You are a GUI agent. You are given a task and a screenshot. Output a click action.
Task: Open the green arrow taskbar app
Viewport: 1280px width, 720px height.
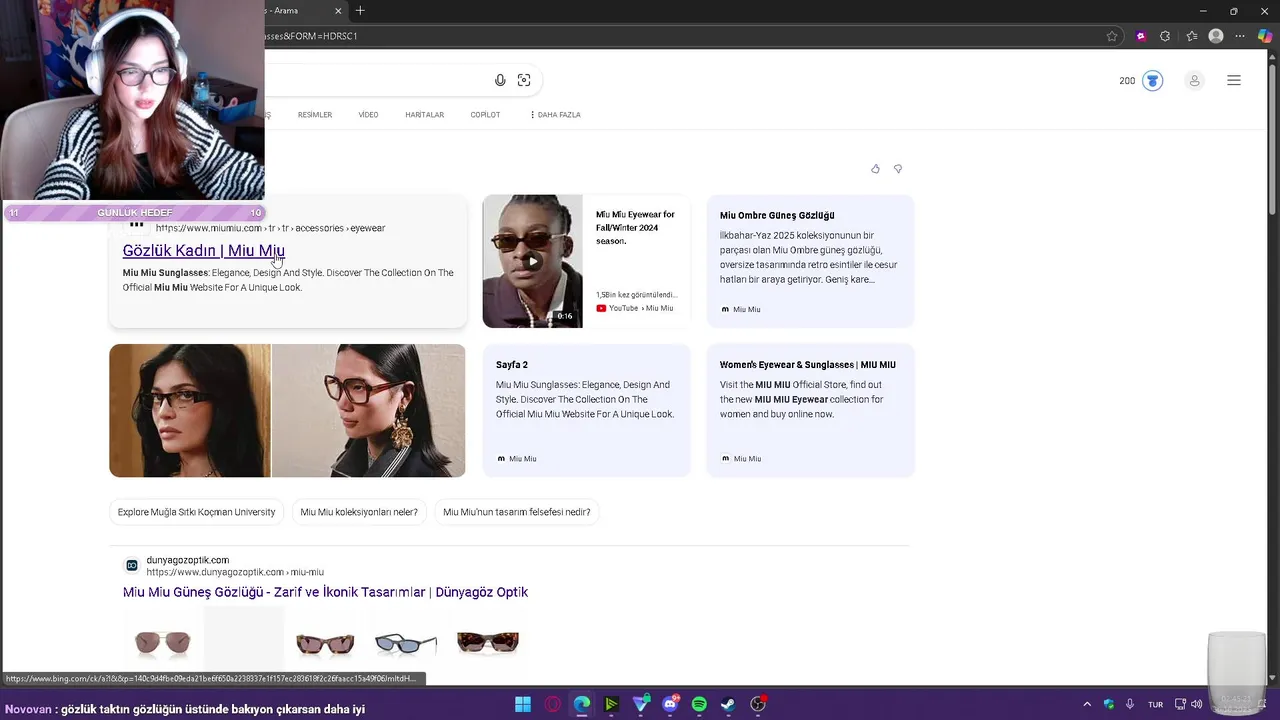[611, 704]
